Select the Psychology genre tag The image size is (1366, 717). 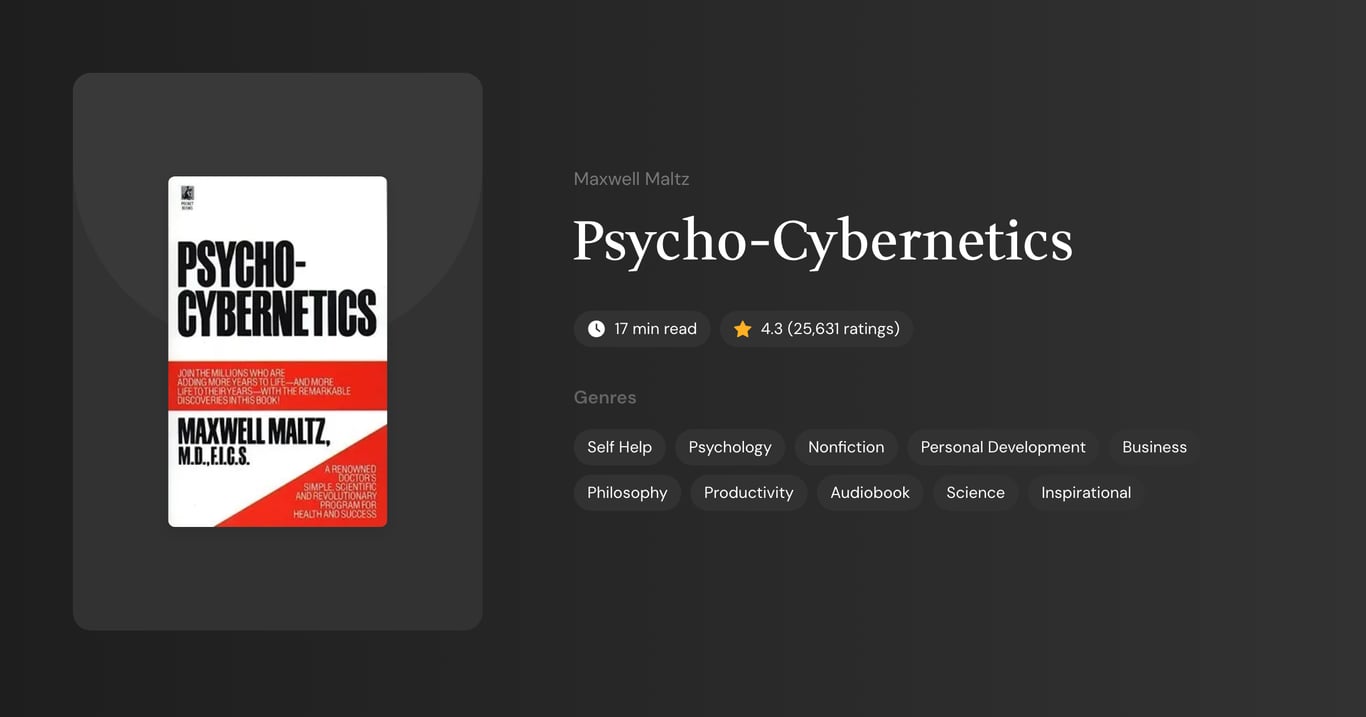click(x=729, y=447)
